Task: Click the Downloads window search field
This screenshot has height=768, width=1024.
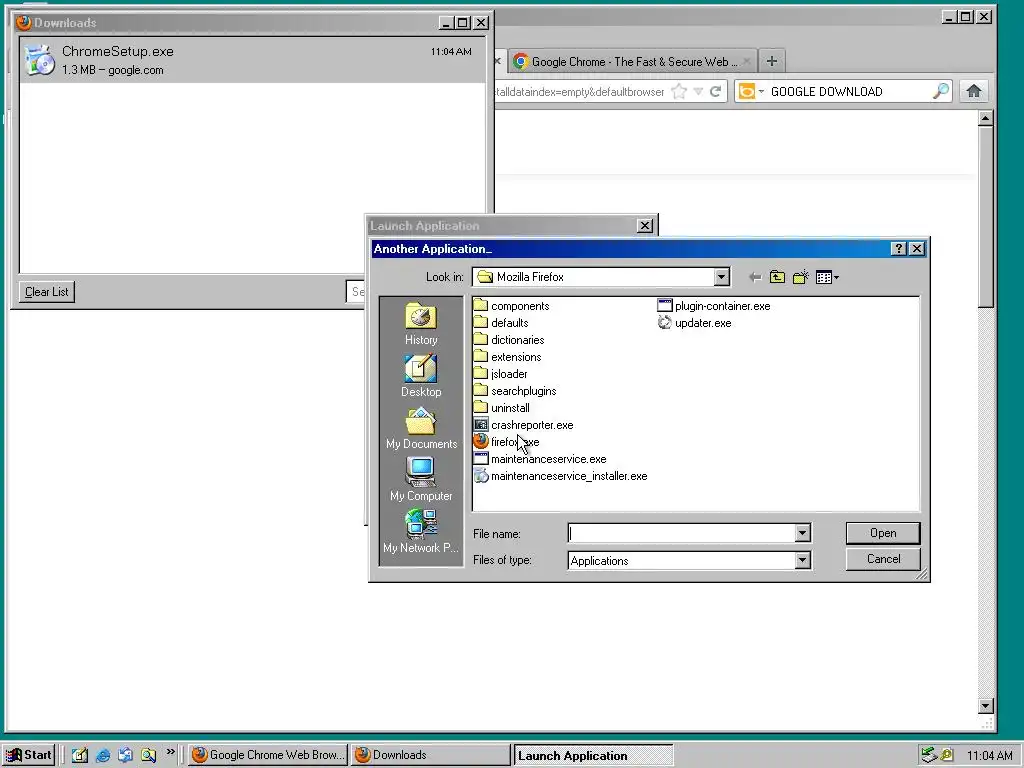Action: click(355, 292)
